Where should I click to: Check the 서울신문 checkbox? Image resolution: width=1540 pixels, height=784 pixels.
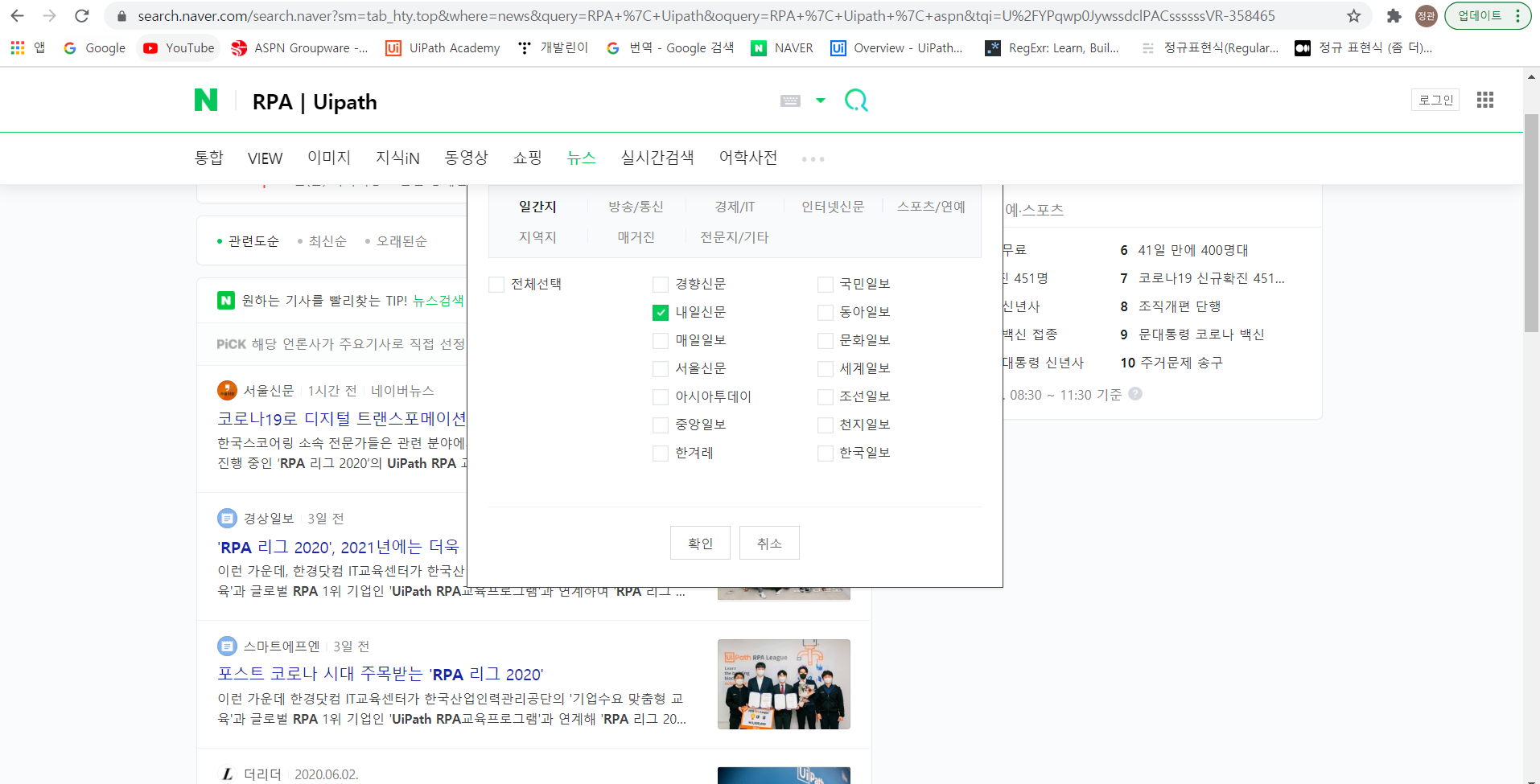click(661, 368)
